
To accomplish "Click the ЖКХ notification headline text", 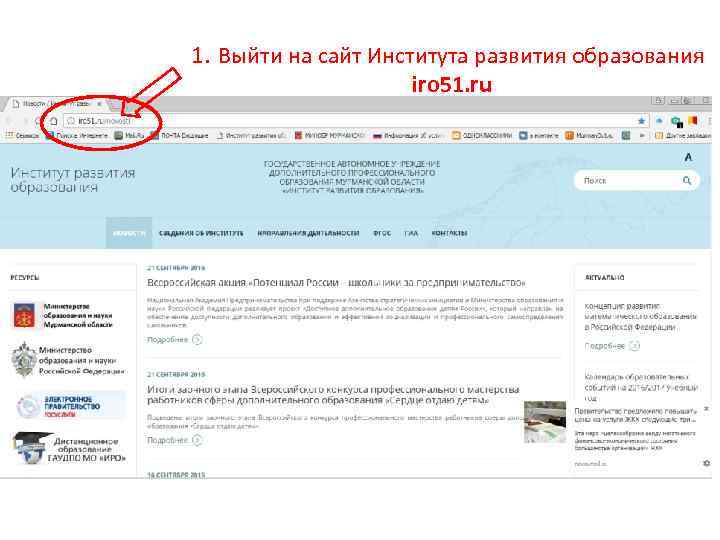I will click(636, 415).
